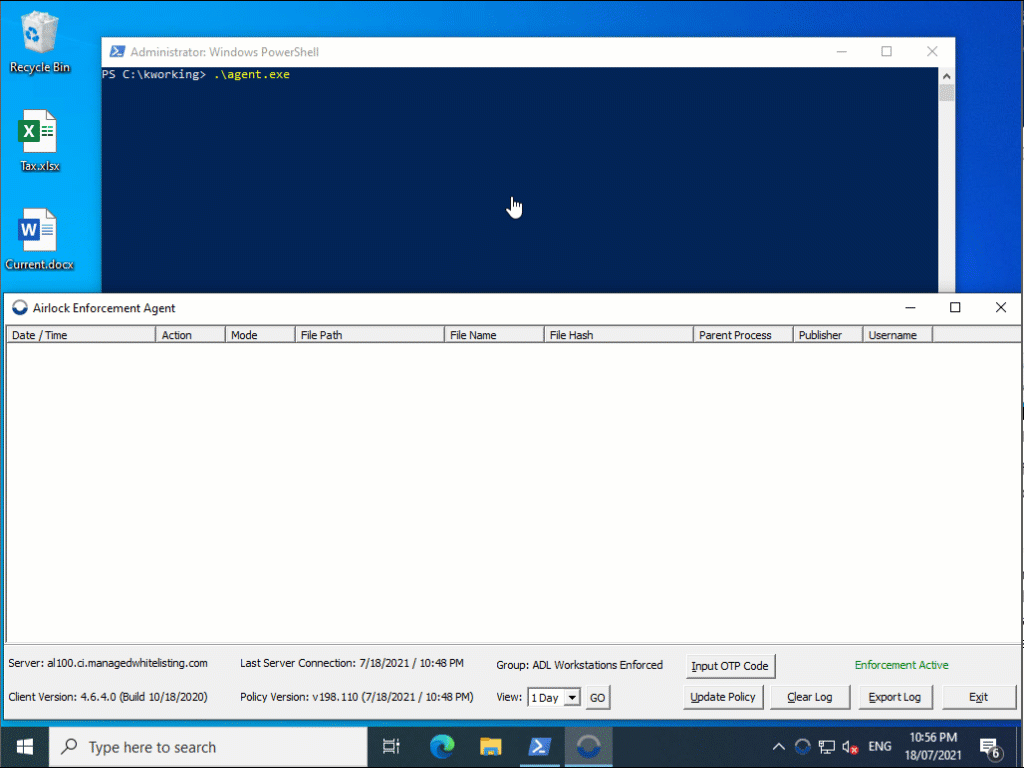
Task: Select the Current.docx desktop file
Action: coord(39,239)
